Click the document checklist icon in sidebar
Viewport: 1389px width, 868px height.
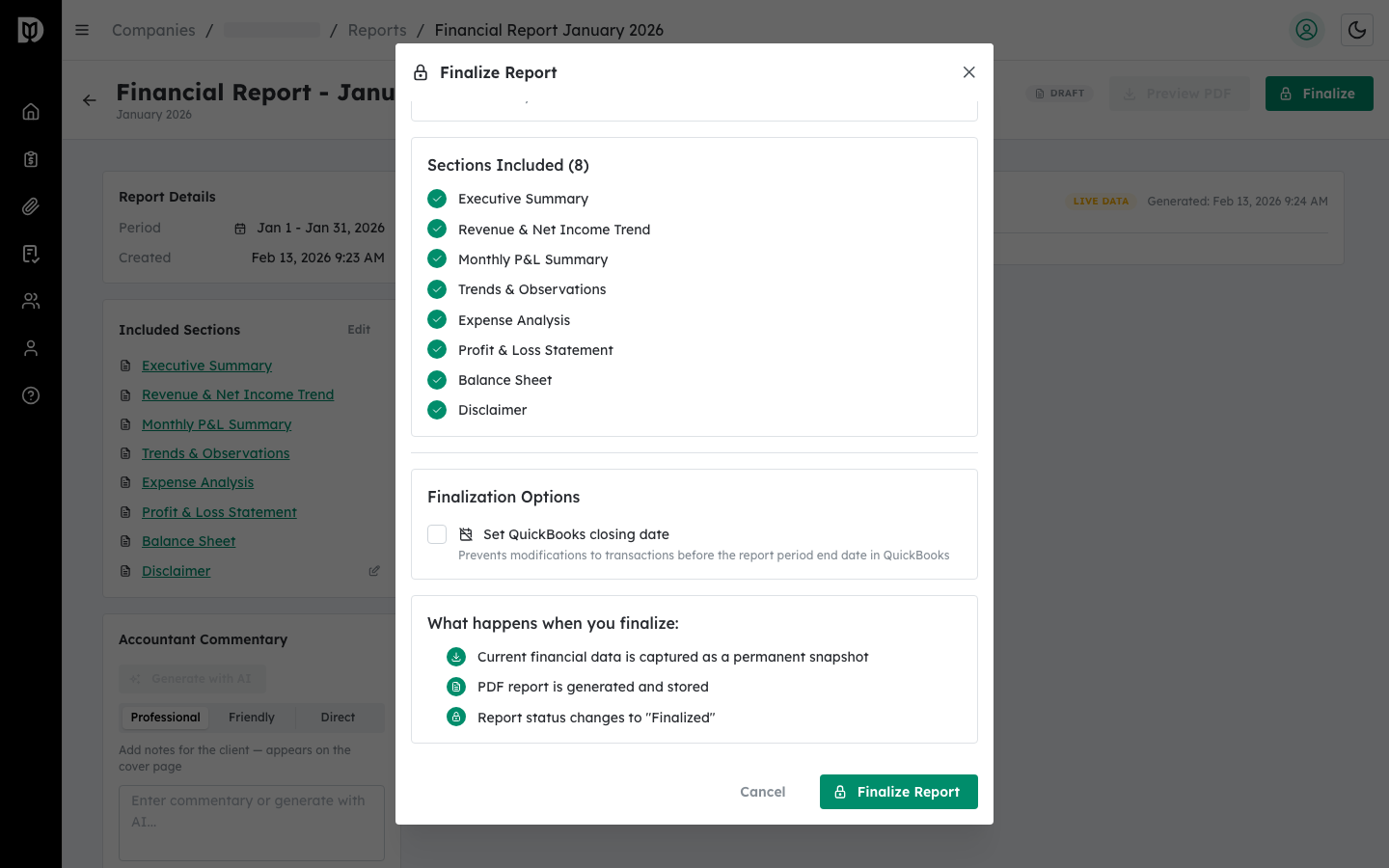31,253
